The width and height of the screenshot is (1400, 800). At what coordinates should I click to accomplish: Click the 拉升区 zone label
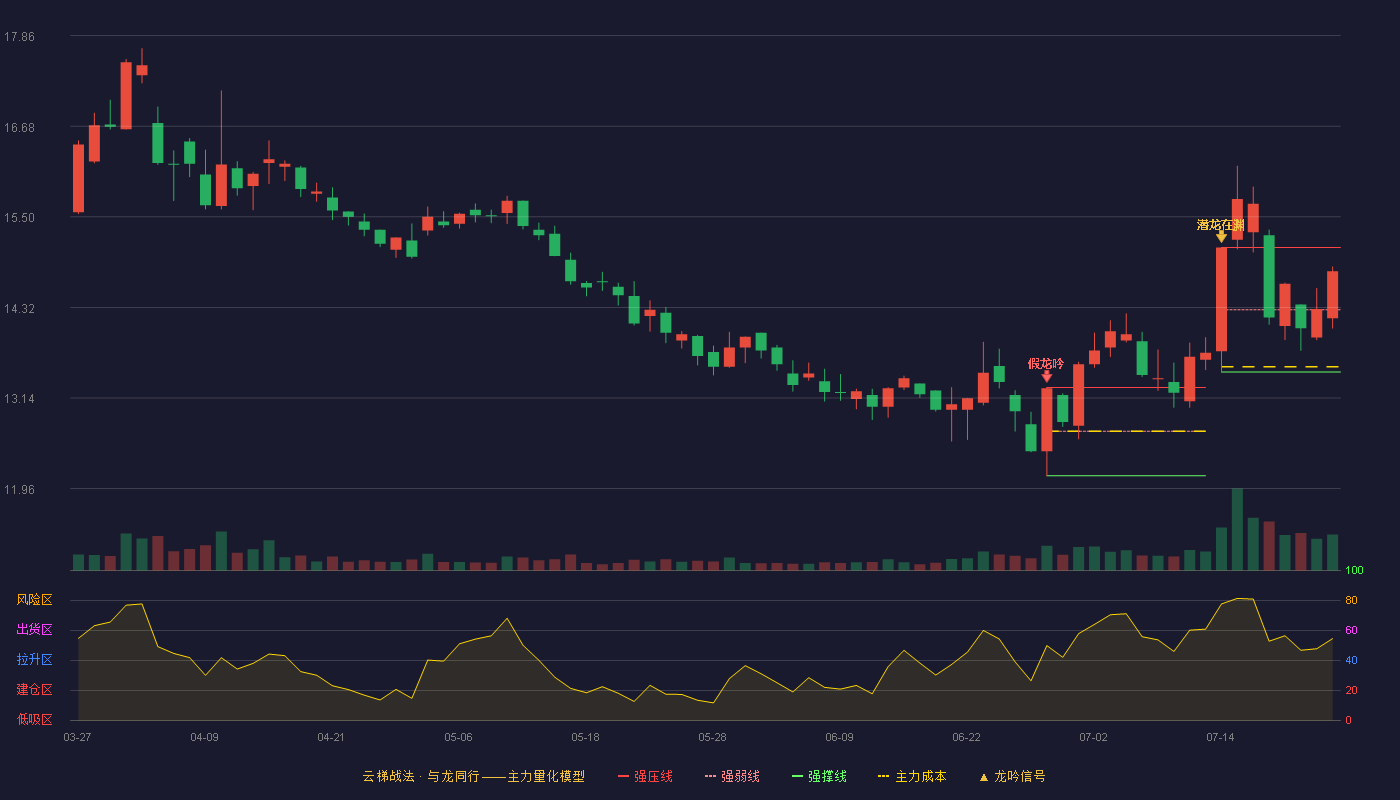(34, 660)
